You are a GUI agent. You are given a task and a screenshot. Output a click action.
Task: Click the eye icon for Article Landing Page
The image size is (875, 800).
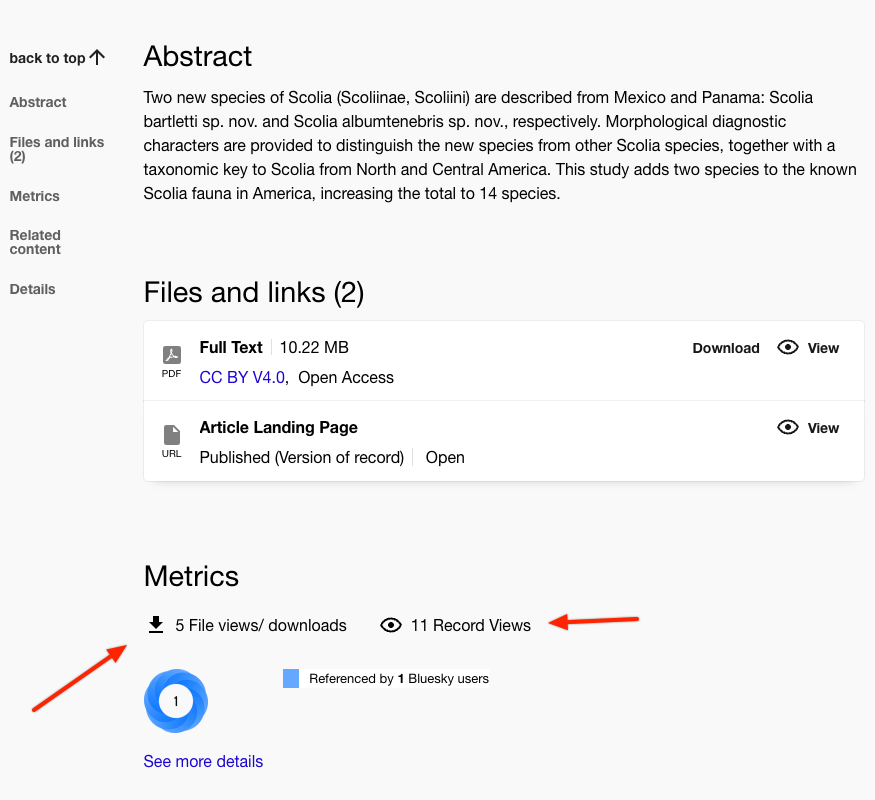pos(788,428)
